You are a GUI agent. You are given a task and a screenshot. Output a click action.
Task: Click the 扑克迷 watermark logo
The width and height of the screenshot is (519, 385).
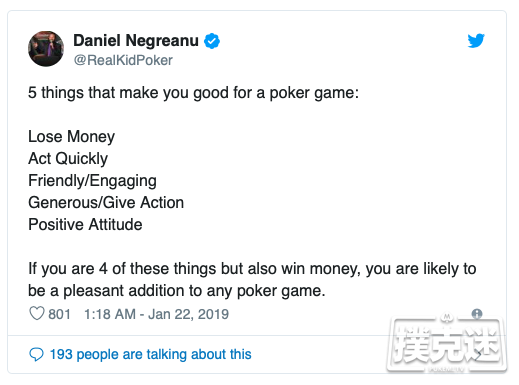point(447,344)
